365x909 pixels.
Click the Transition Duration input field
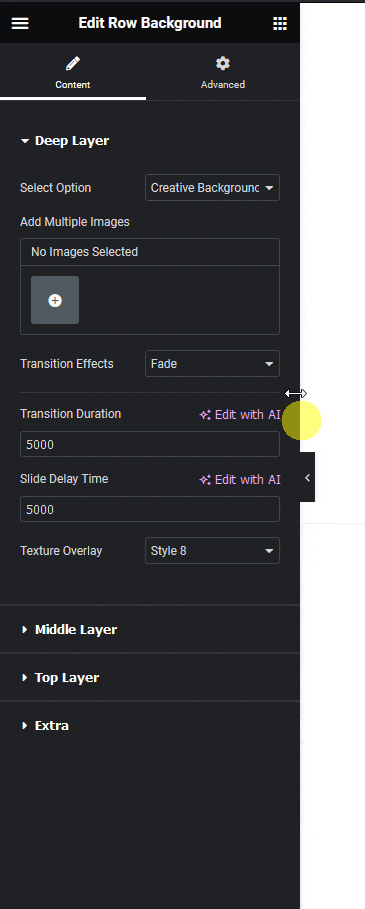(149, 444)
